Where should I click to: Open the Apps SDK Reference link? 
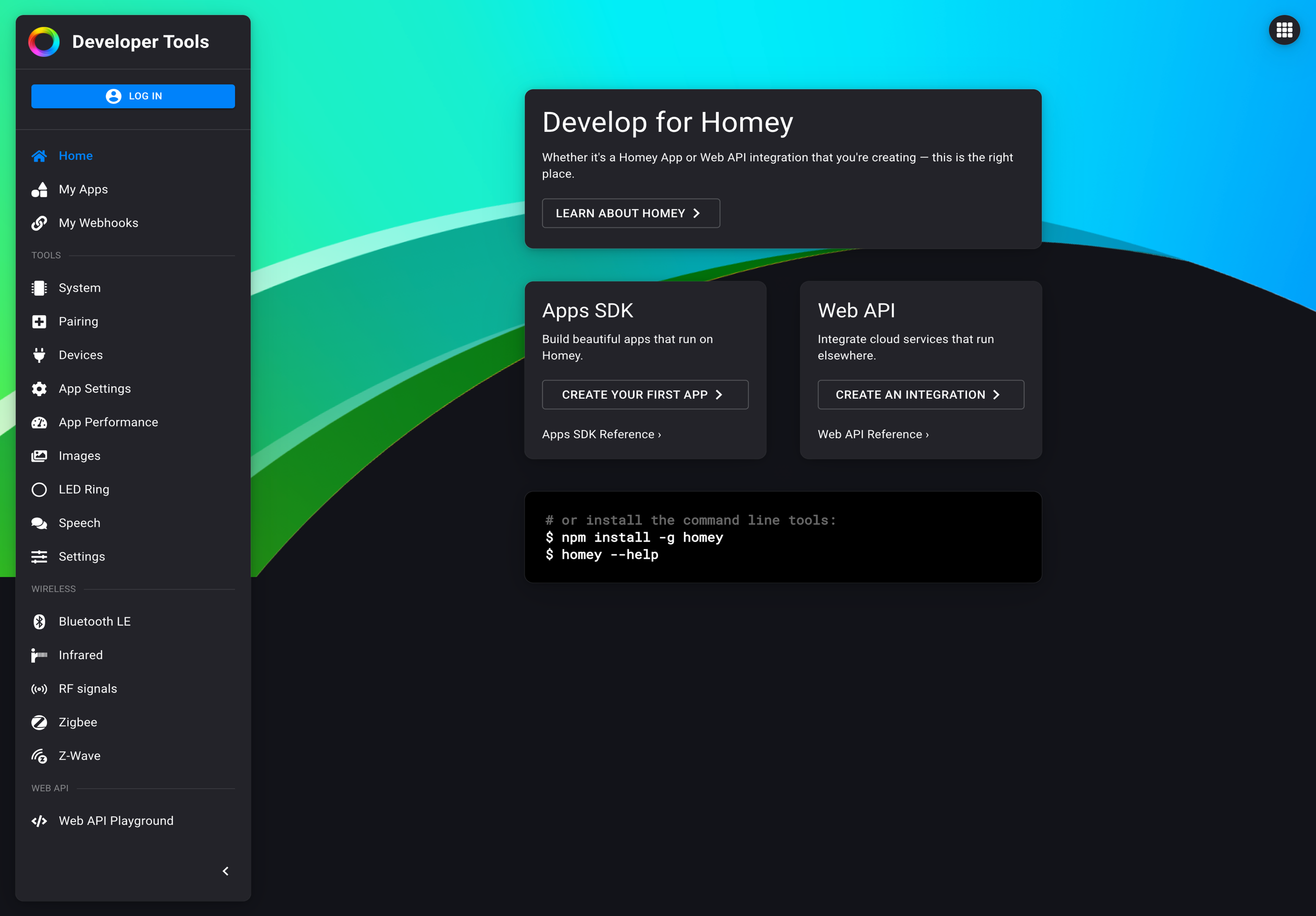click(602, 435)
